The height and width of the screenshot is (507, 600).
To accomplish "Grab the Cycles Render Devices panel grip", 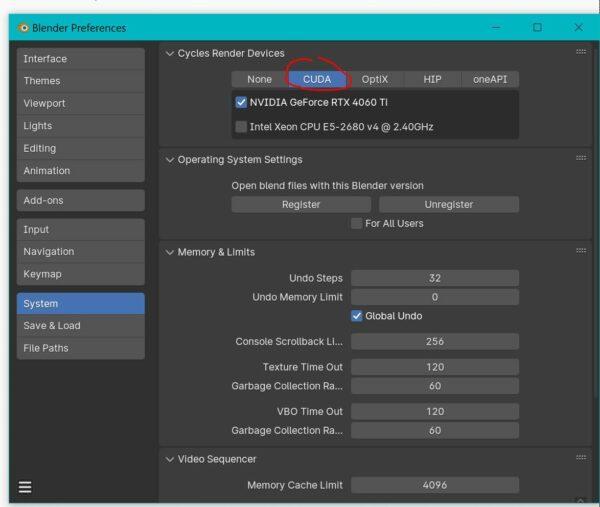I will point(580,52).
